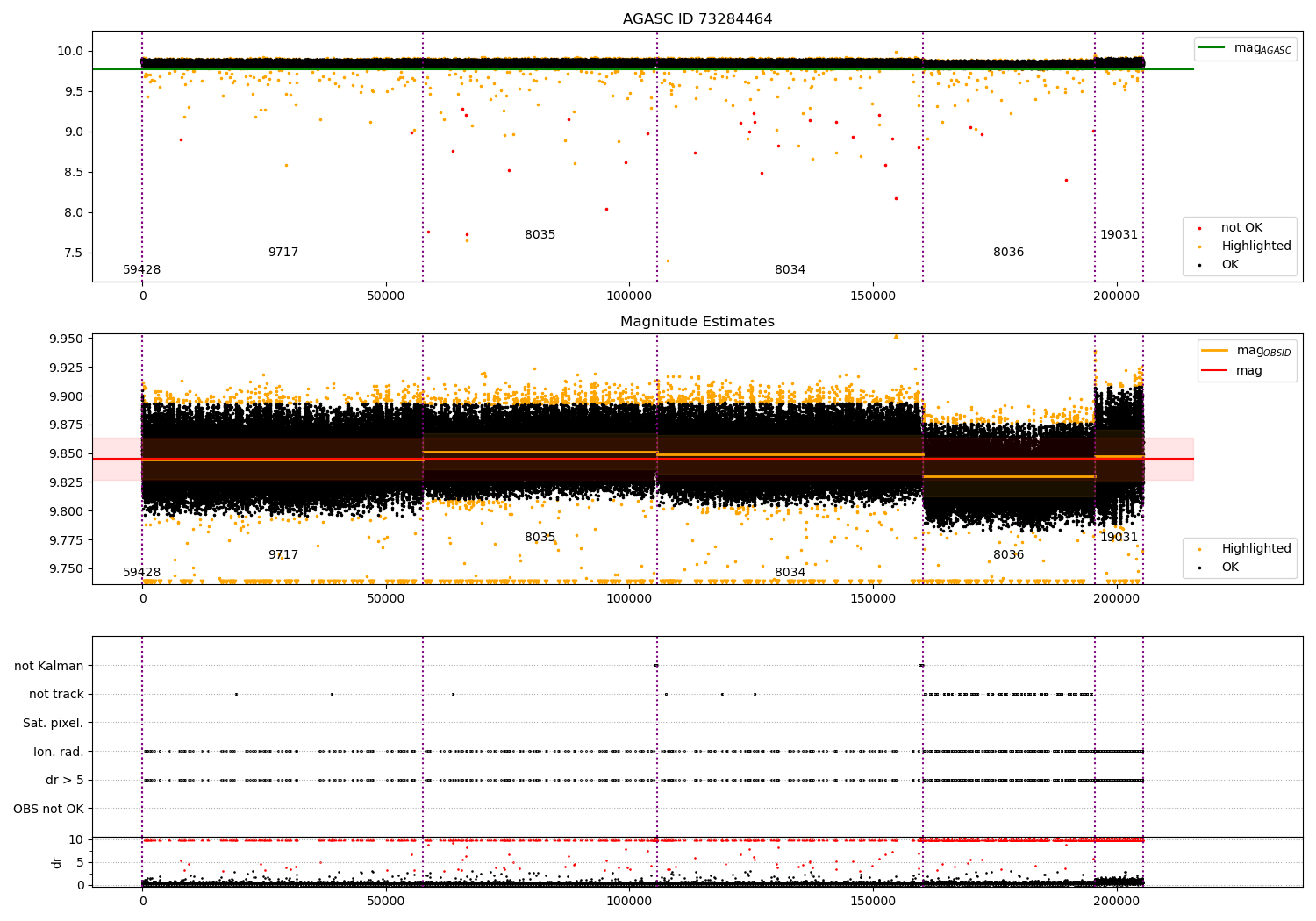Select the 'Magnitude Estimates' subplot title
The width and height of the screenshot is (1316, 921).
[697, 322]
